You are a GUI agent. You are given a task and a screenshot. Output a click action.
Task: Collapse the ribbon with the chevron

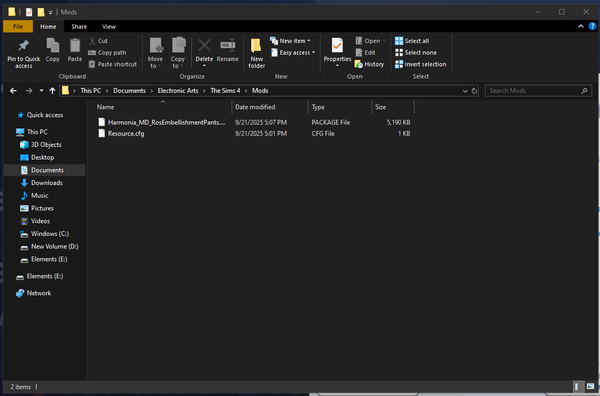point(580,26)
